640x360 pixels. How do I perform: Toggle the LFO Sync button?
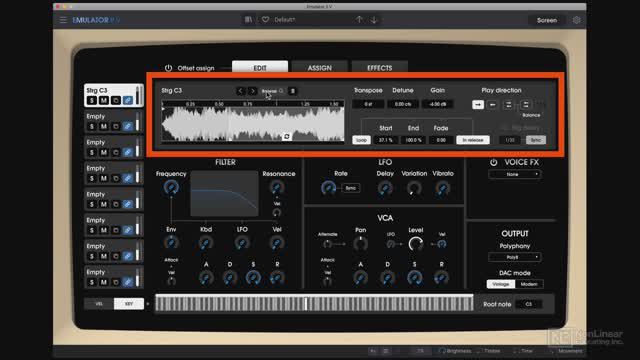point(351,188)
